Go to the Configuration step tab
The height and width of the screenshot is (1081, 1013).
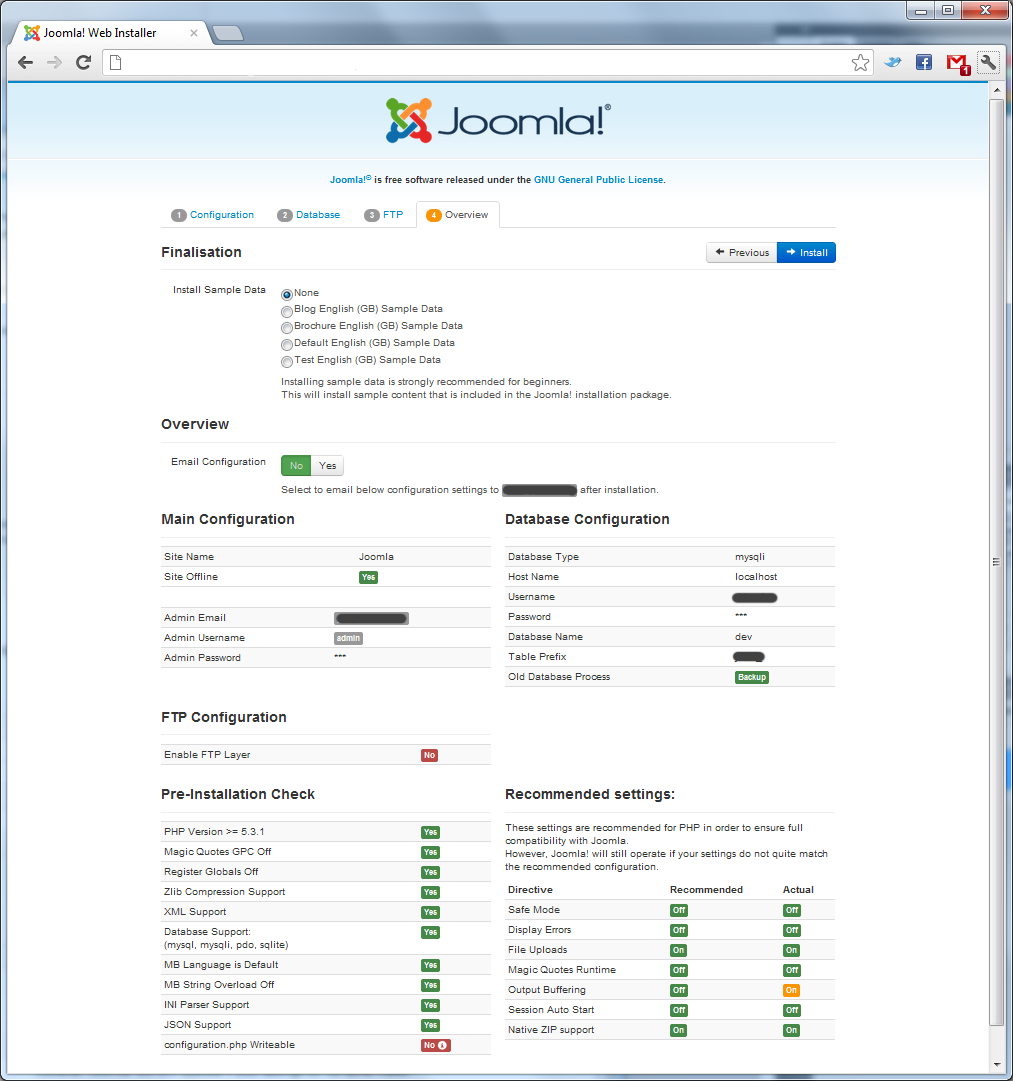212,215
